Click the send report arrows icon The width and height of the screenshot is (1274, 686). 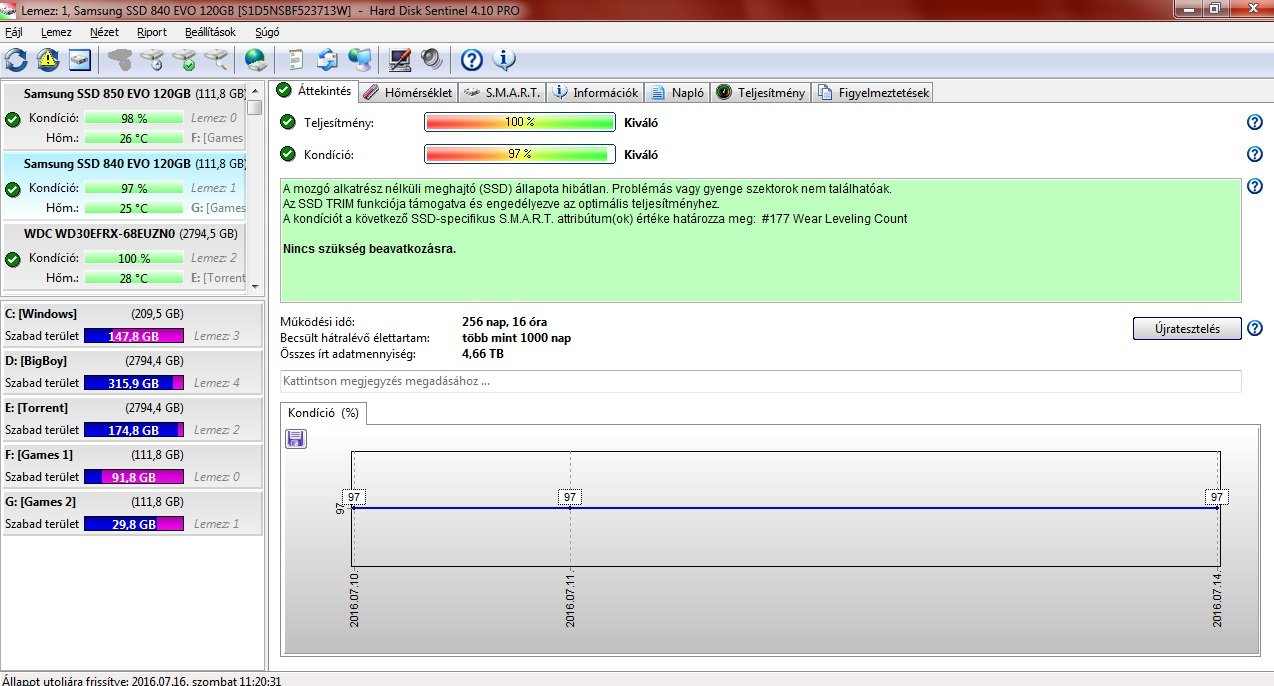(327, 59)
